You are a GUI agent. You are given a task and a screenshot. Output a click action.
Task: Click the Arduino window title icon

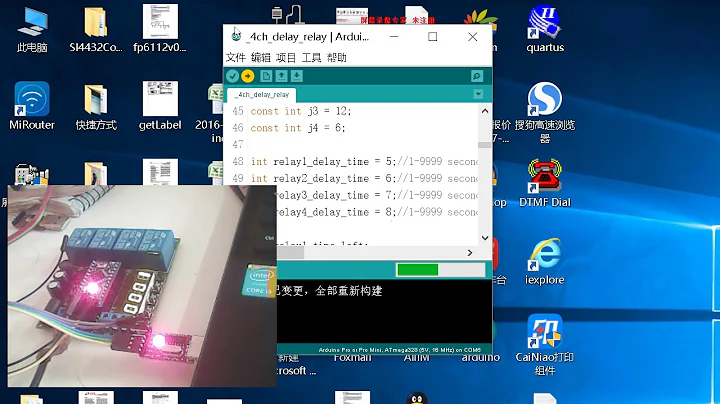236,36
